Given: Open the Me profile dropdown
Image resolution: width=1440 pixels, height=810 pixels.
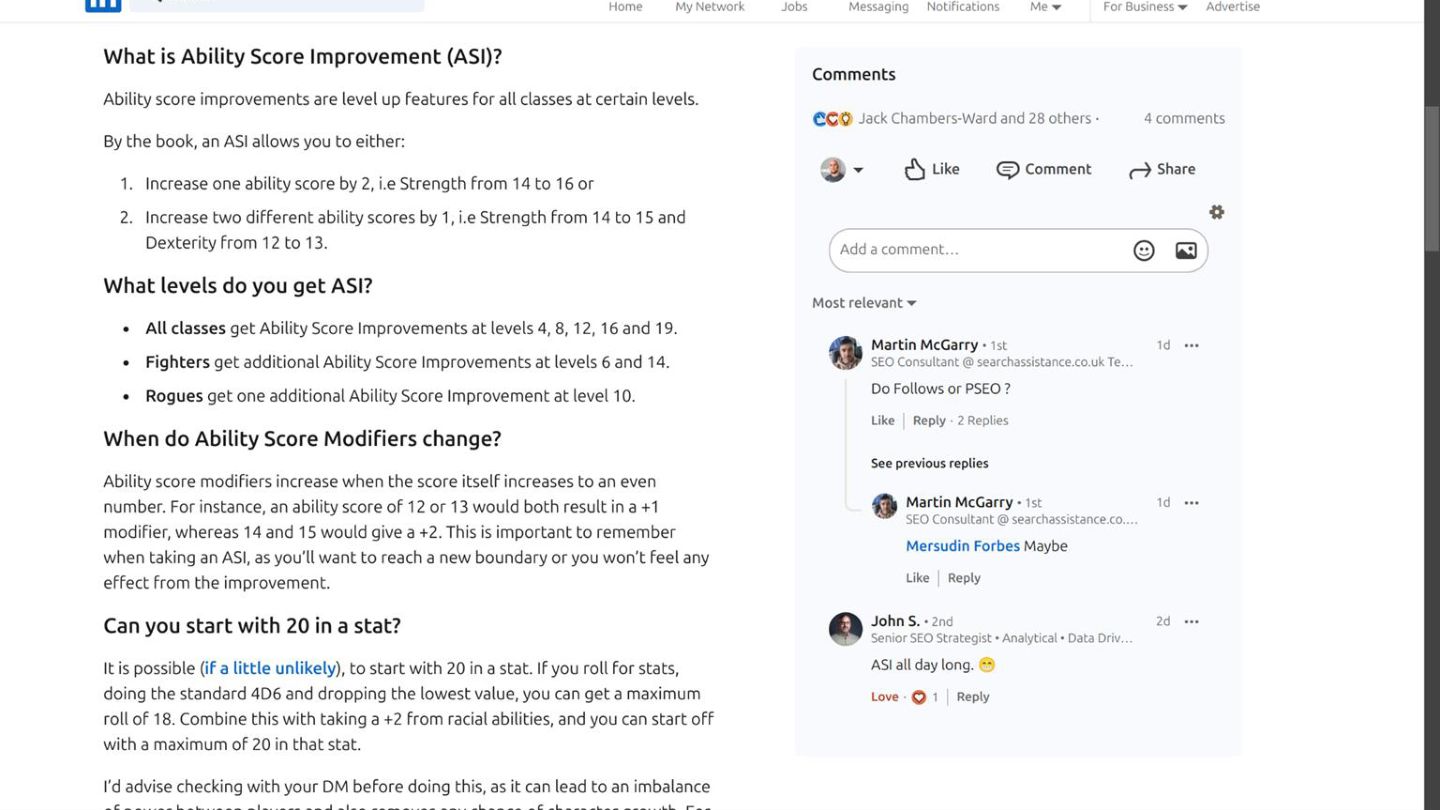Looking at the screenshot, I should point(1045,7).
